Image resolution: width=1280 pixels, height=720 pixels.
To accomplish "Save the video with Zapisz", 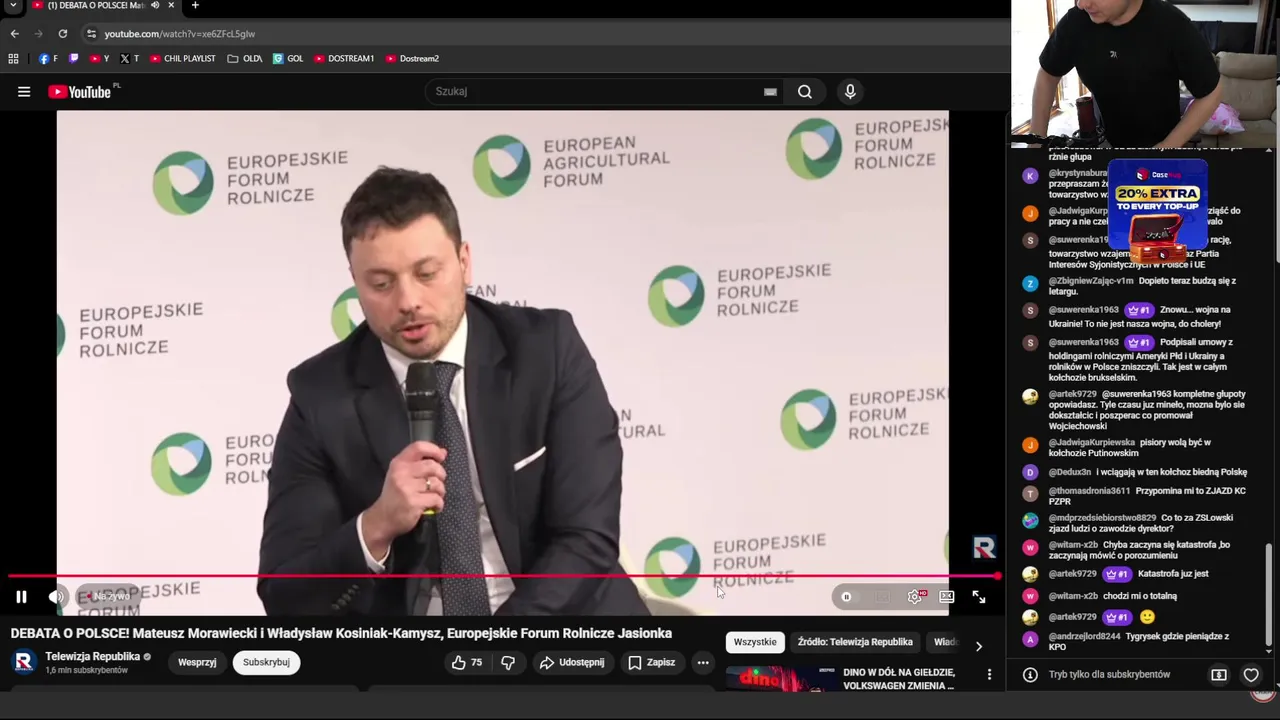I will (x=651, y=663).
